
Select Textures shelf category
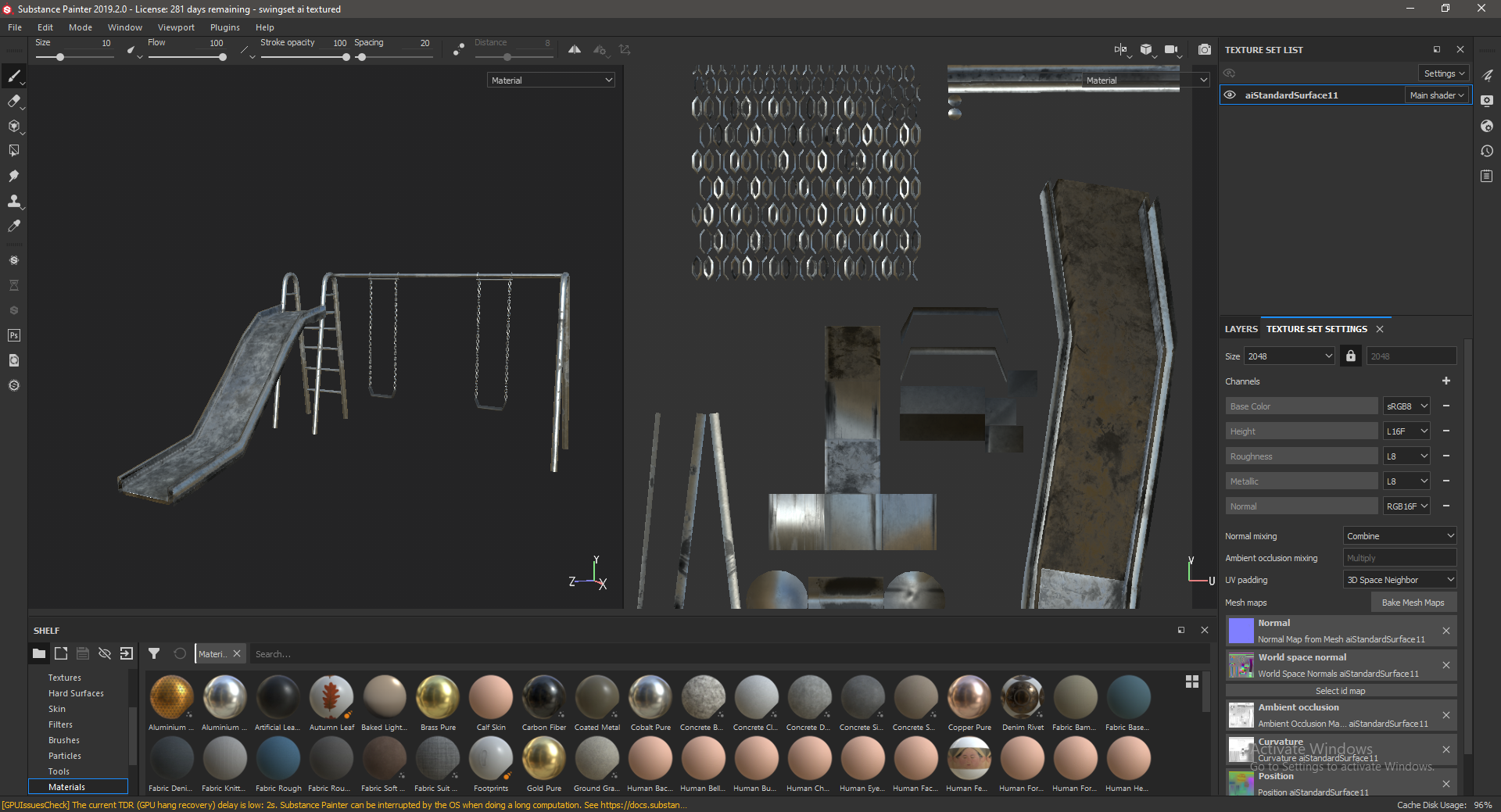65,678
